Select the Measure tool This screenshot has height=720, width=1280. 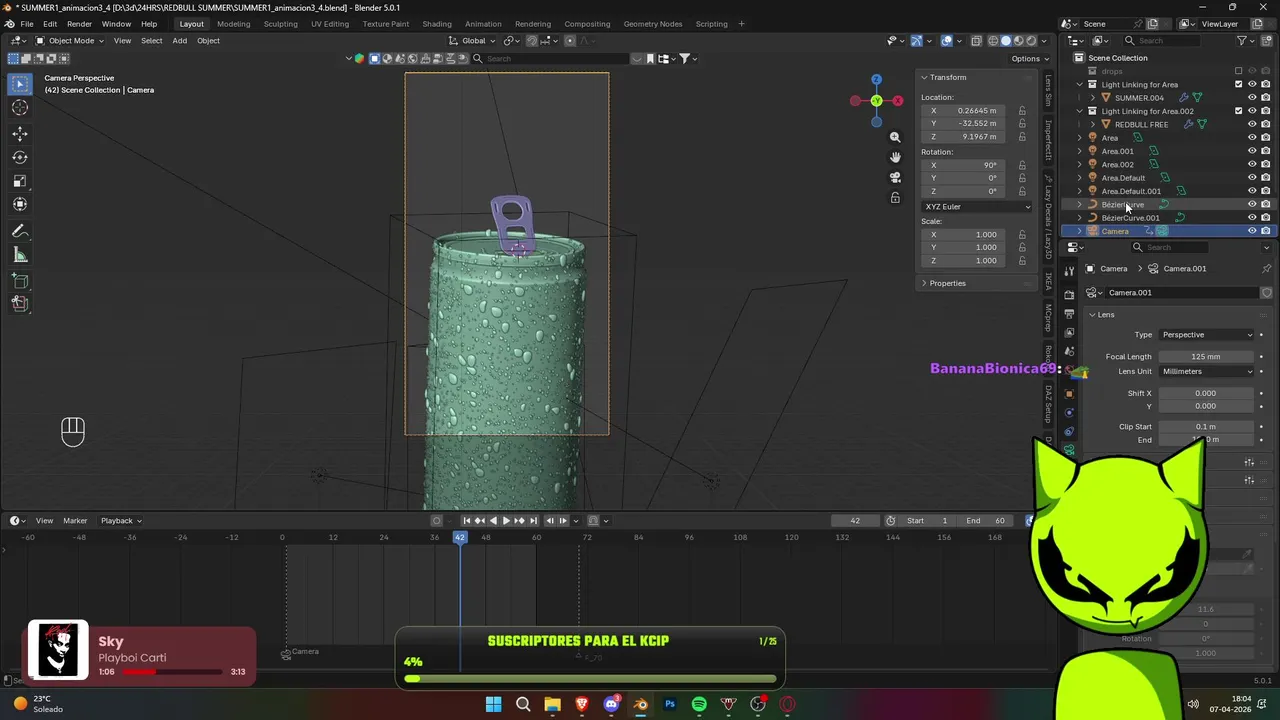20,255
